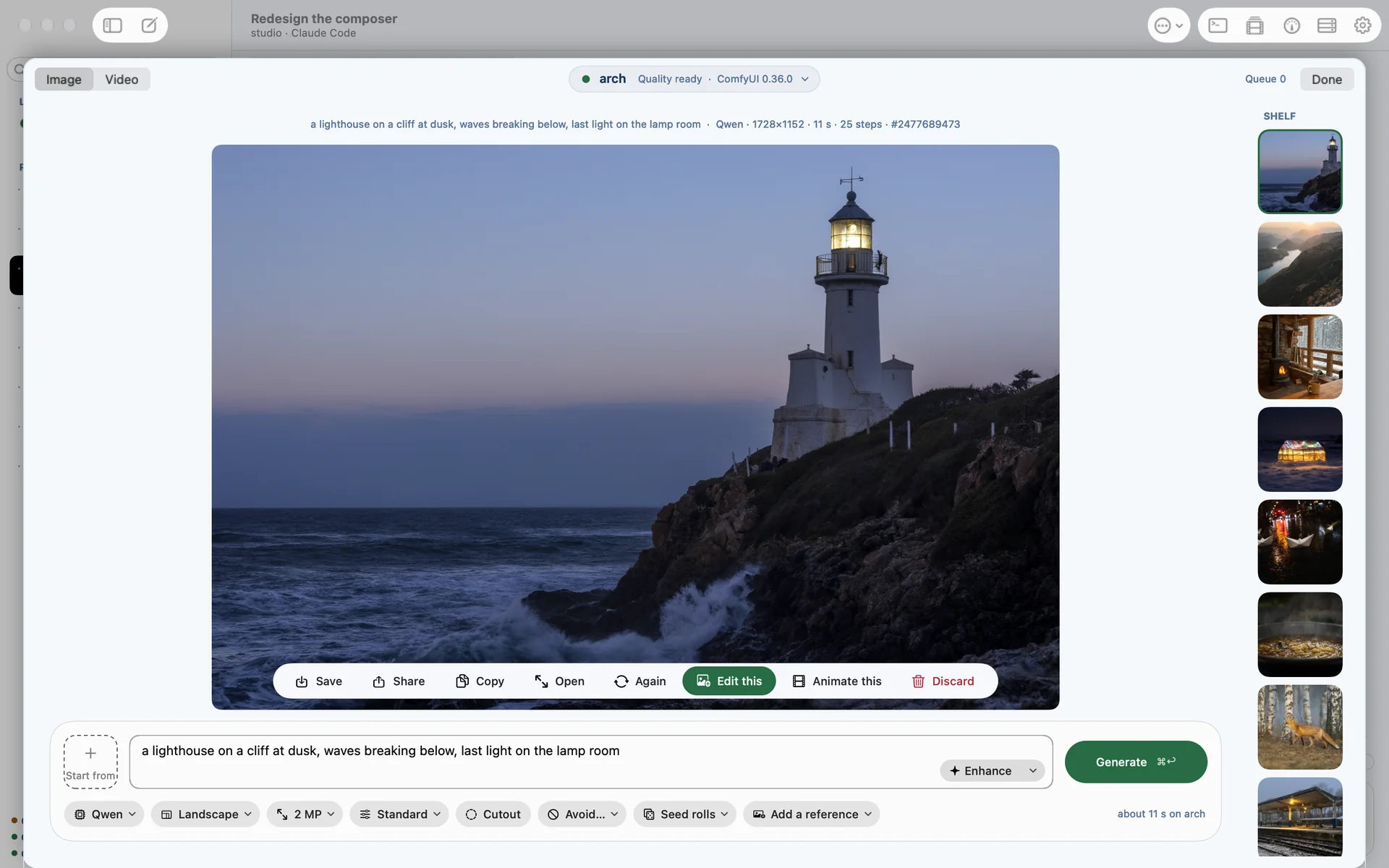Click the print-style icon next to terminal icon
This screenshot has height=868, width=1389.
click(x=1254, y=25)
